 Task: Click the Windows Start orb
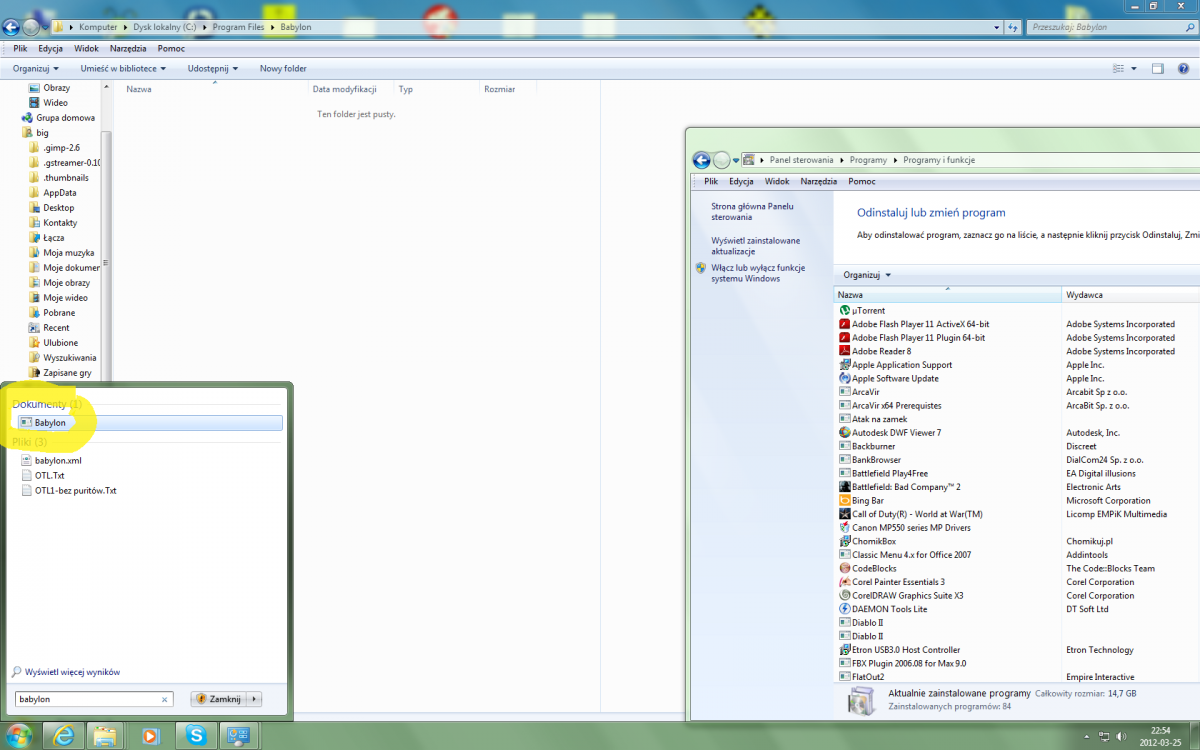tap(19, 735)
